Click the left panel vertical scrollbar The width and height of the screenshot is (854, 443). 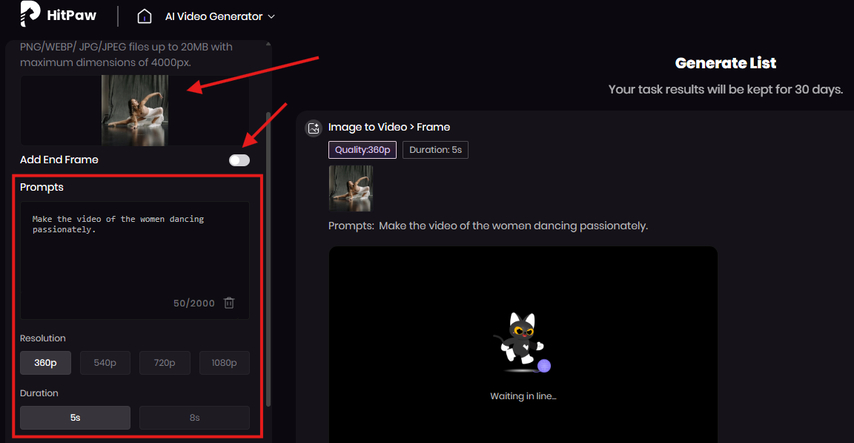coord(267,259)
